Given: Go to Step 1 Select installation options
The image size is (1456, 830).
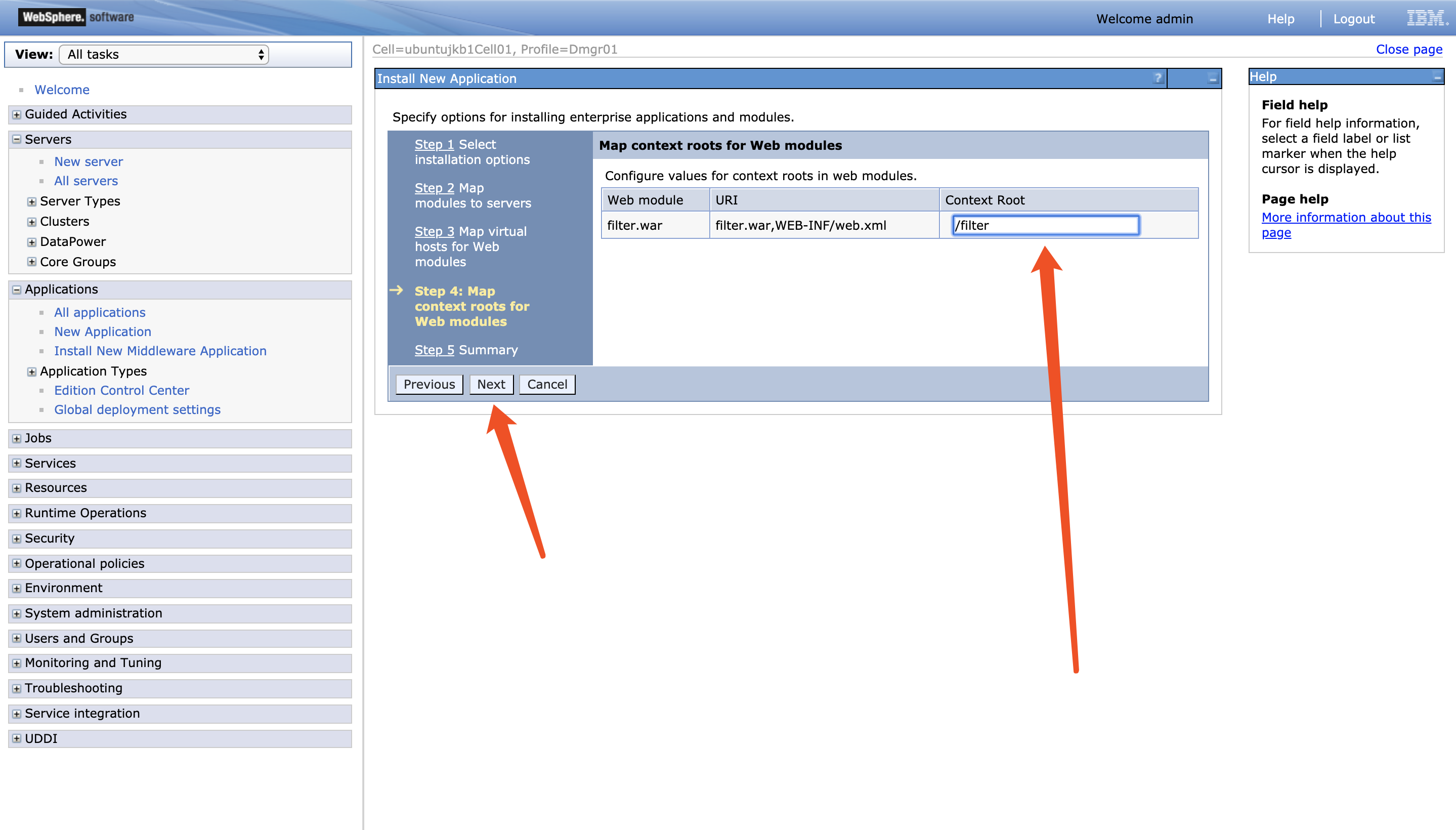Looking at the screenshot, I should tap(434, 144).
